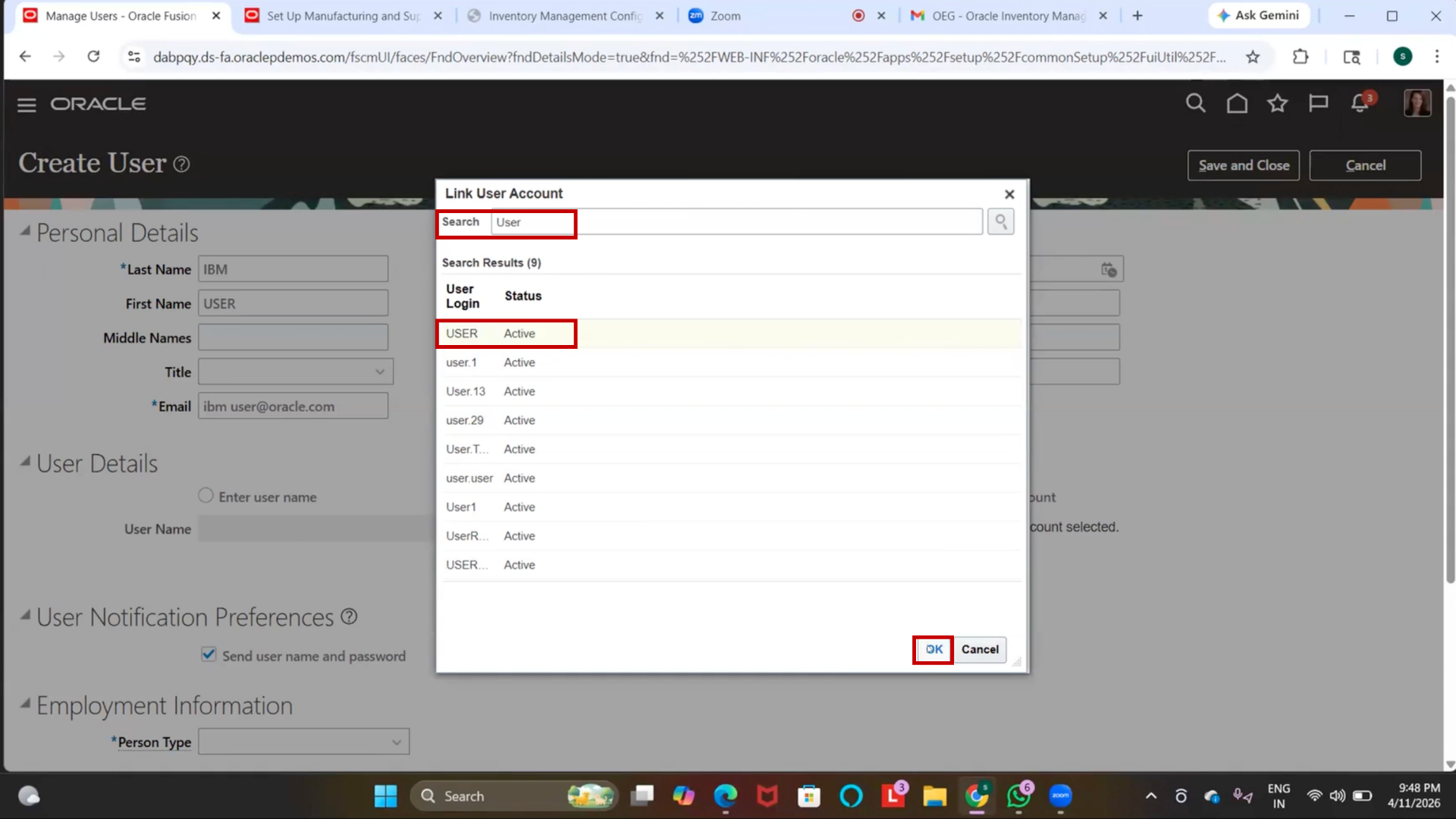Collapse Employment Information section

click(25, 704)
